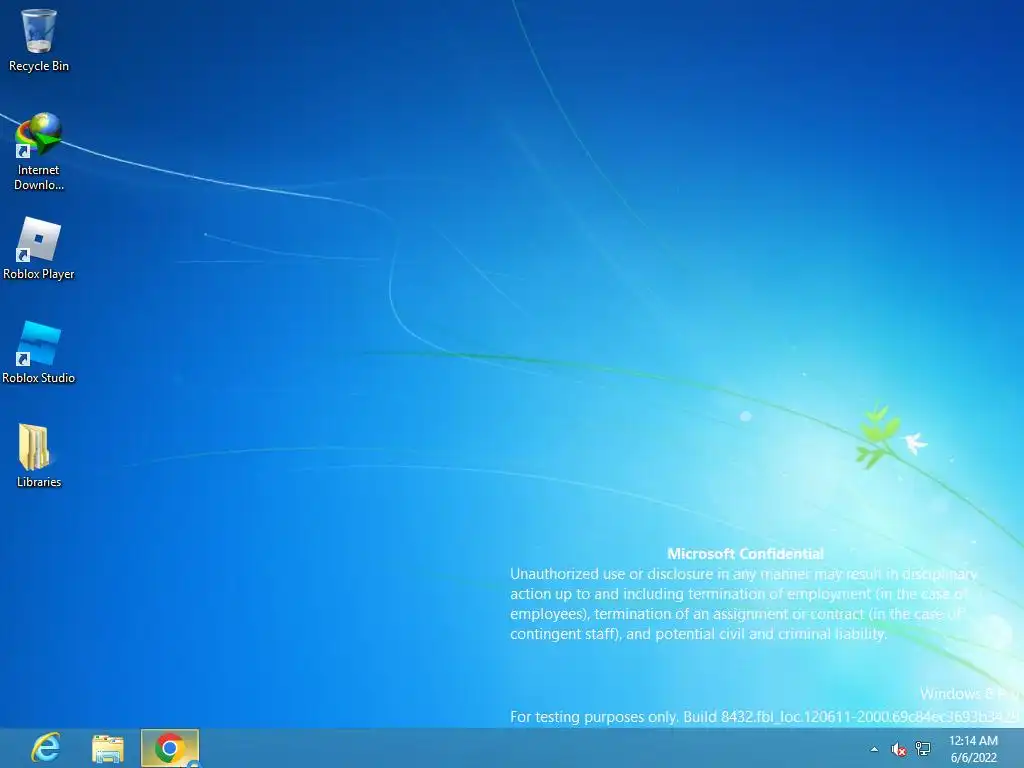Open Internet Explorer from the taskbar
Image resolution: width=1024 pixels, height=768 pixels.
click(x=46, y=748)
